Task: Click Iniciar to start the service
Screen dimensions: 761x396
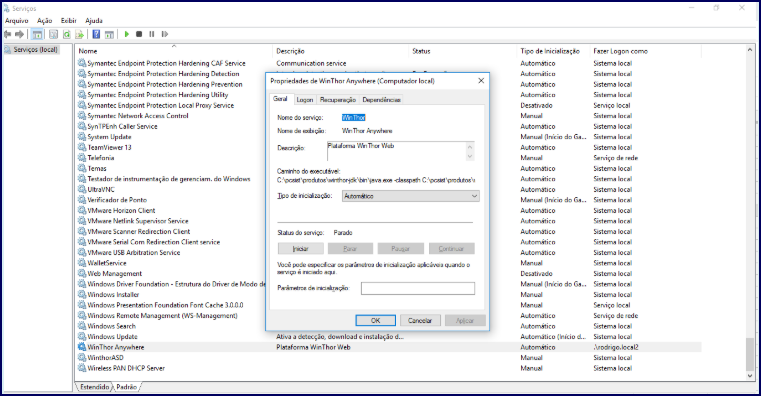Action: (300, 248)
